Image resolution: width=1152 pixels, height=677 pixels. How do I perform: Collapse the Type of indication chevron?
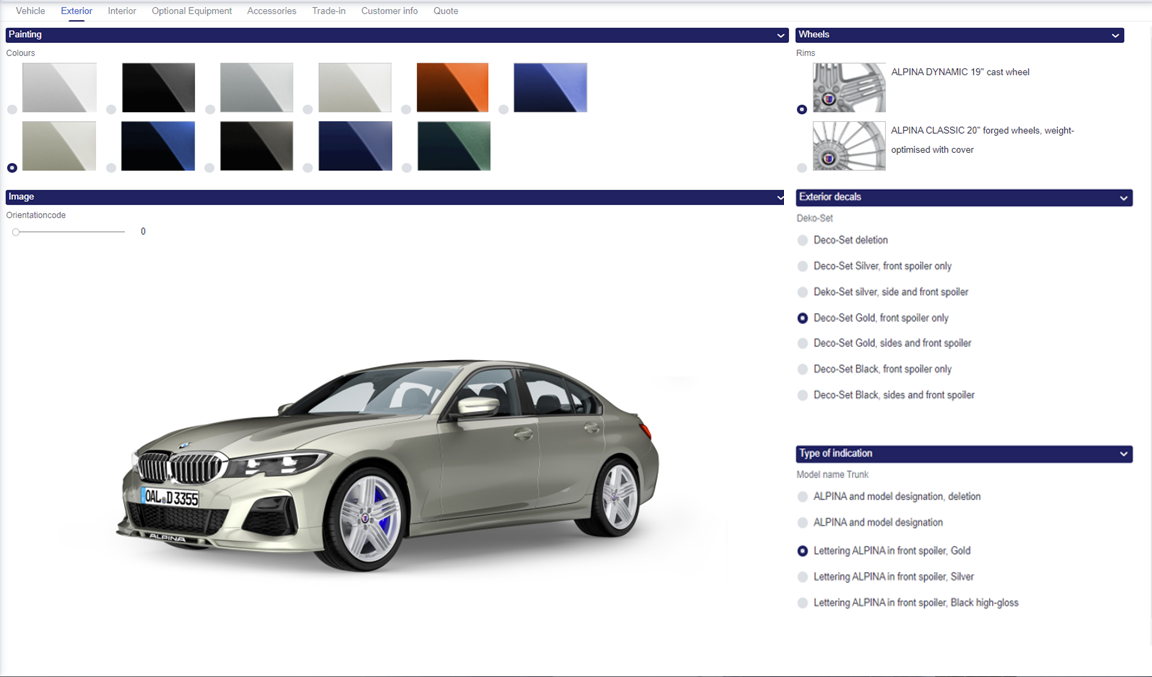coord(1123,454)
